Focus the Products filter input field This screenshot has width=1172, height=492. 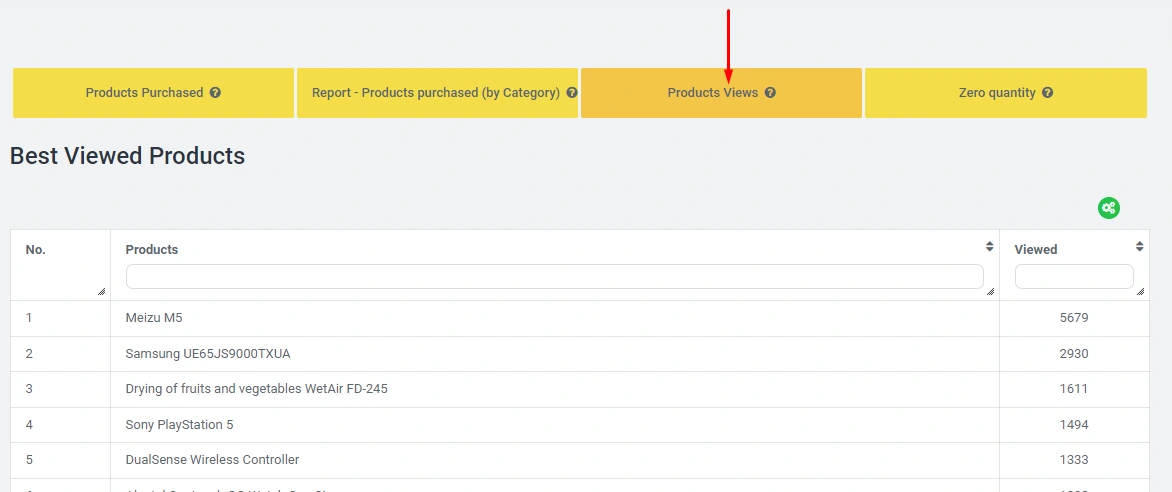[x=554, y=277]
